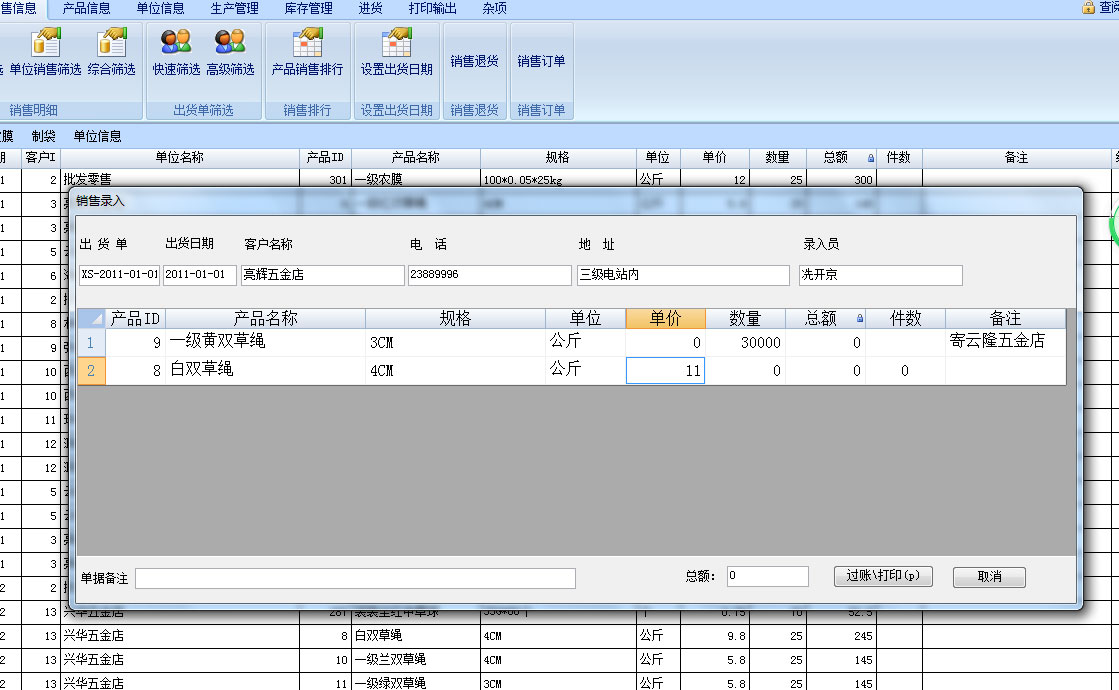This screenshot has height=690, width=1119.
Task: Click the 客户名称 field containing 亮辉五金店
Action: pyautogui.click(x=322, y=276)
